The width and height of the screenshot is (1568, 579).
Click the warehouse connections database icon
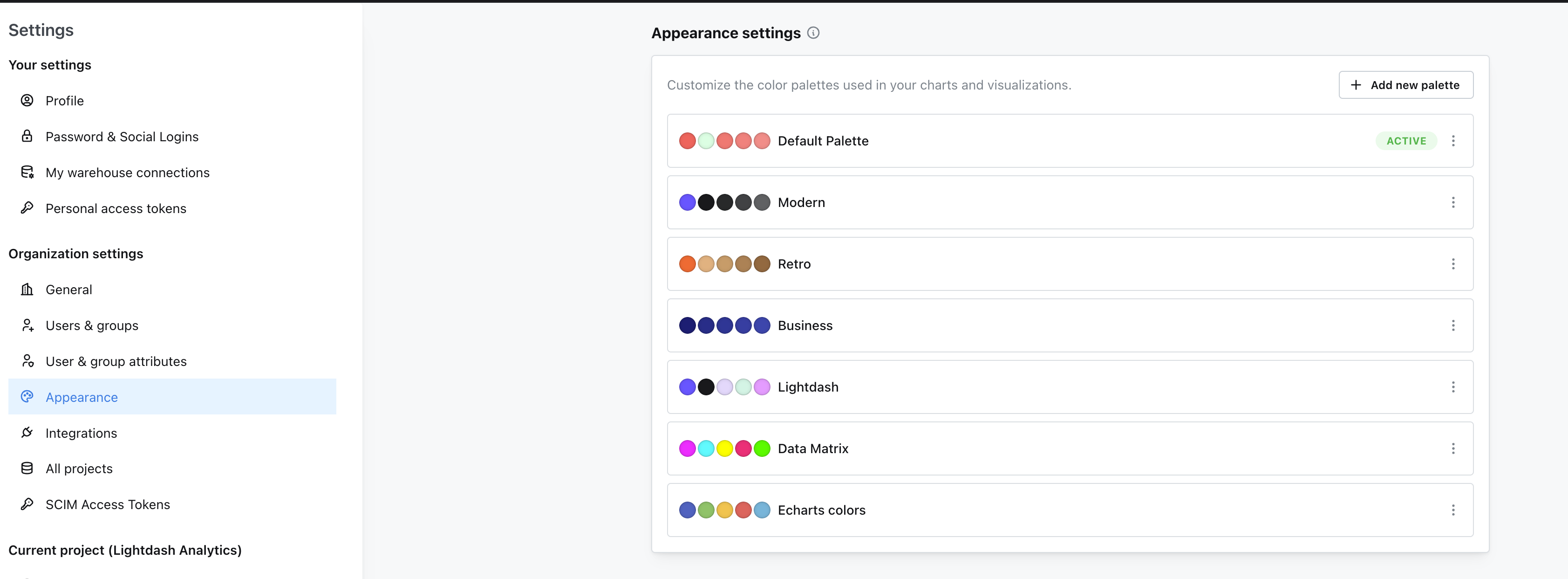tap(27, 172)
